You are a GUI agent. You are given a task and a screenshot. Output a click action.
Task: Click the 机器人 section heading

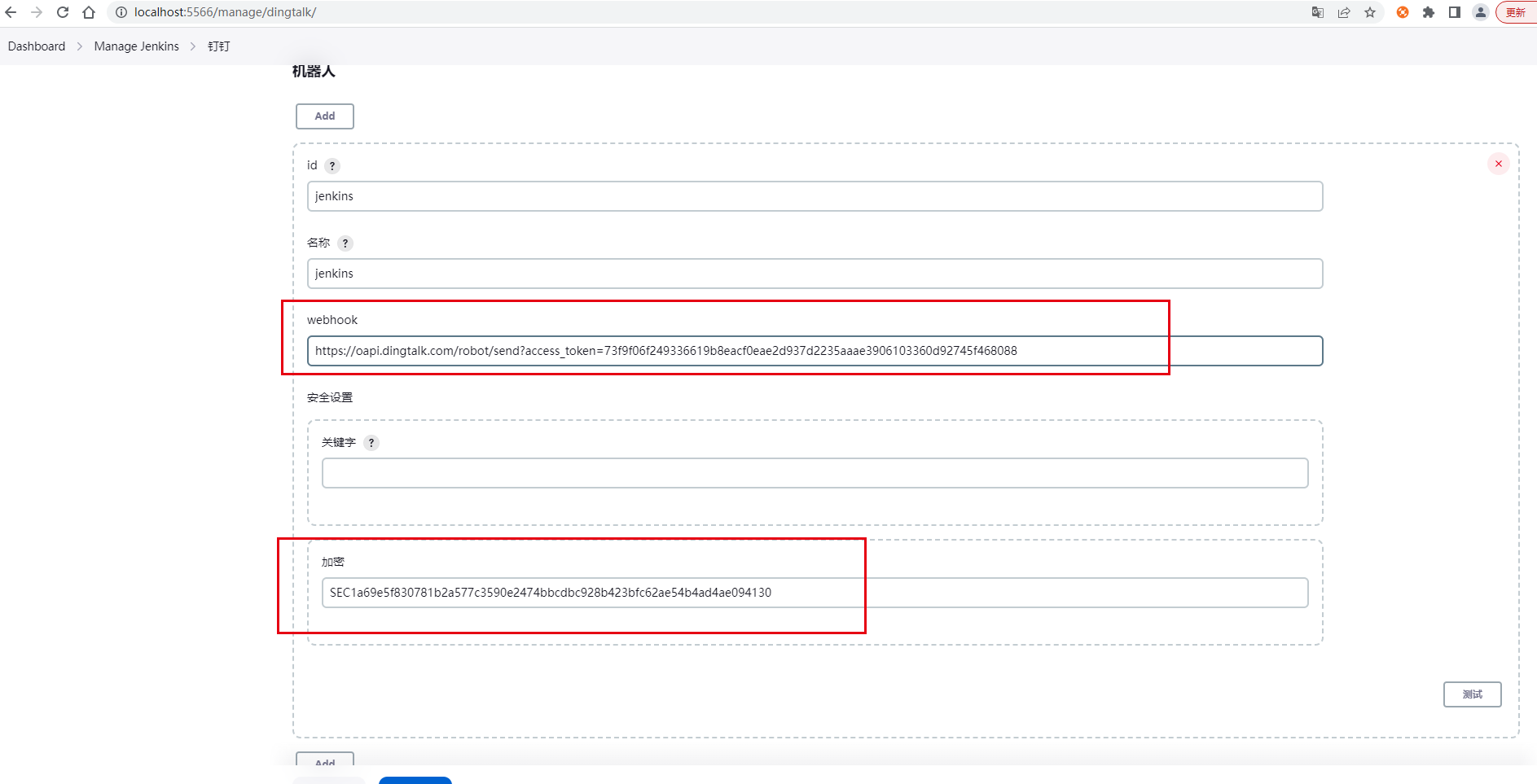pos(314,72)
